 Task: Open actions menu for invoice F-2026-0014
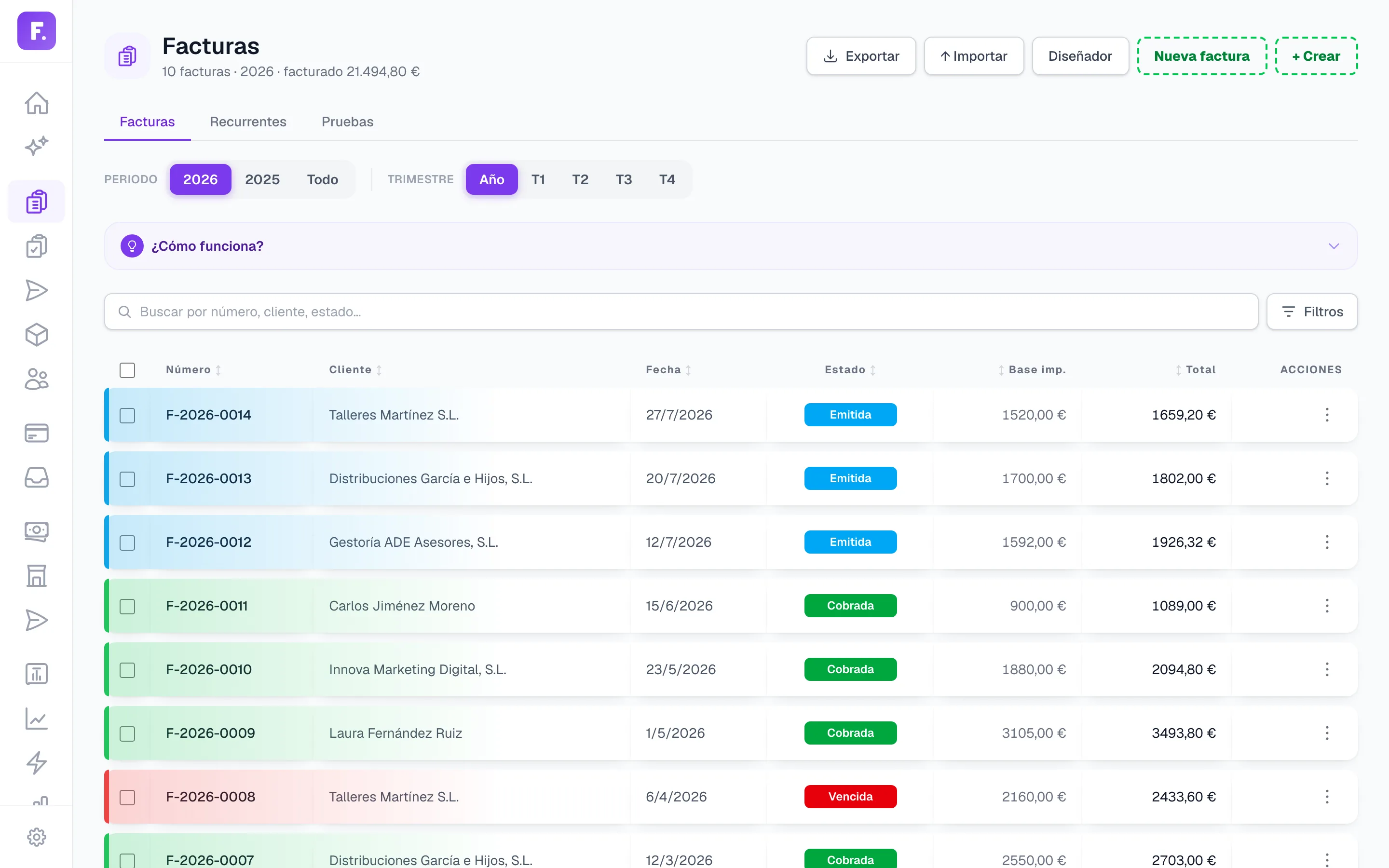click(1326, 415)
